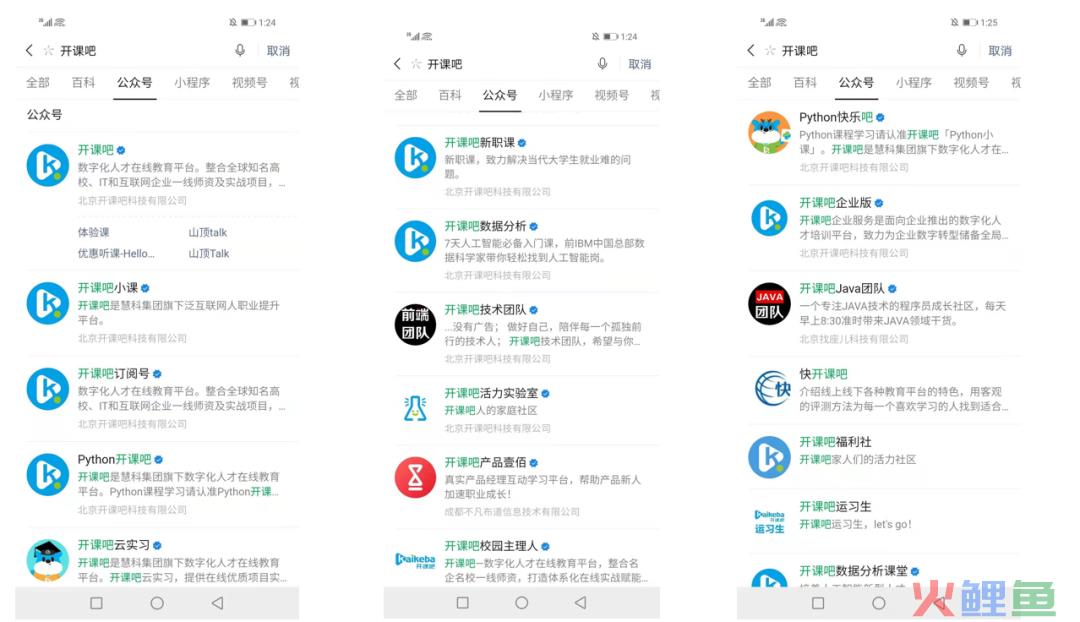Open 小程序 tab in middle phone
The image size is (1080, 622).
pos(556,95)
